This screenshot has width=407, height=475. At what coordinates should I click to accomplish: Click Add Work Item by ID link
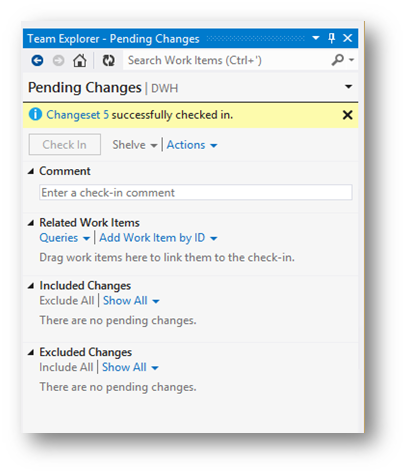(x=158, y=238)
